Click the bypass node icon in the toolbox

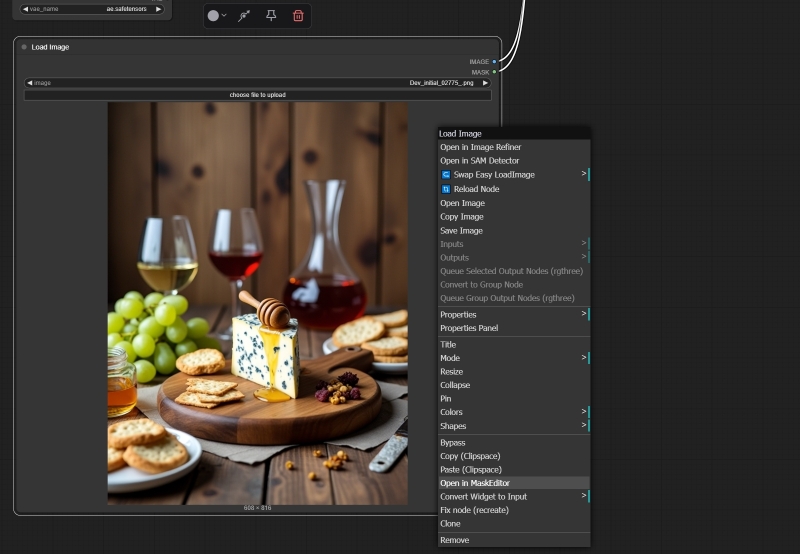click(x=244, y=16)
